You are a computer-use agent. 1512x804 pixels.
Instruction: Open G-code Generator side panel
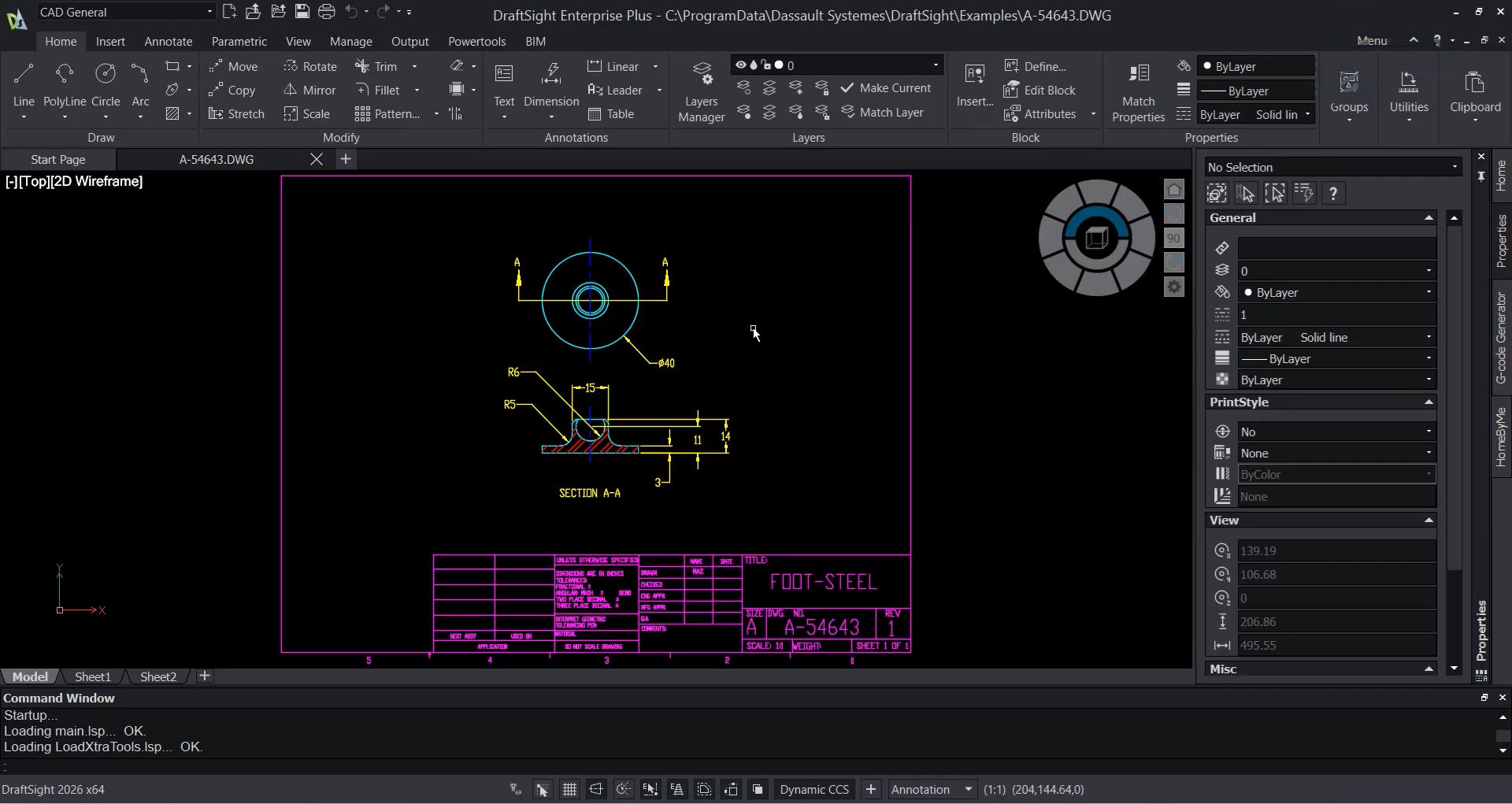tap(1501, 338)
